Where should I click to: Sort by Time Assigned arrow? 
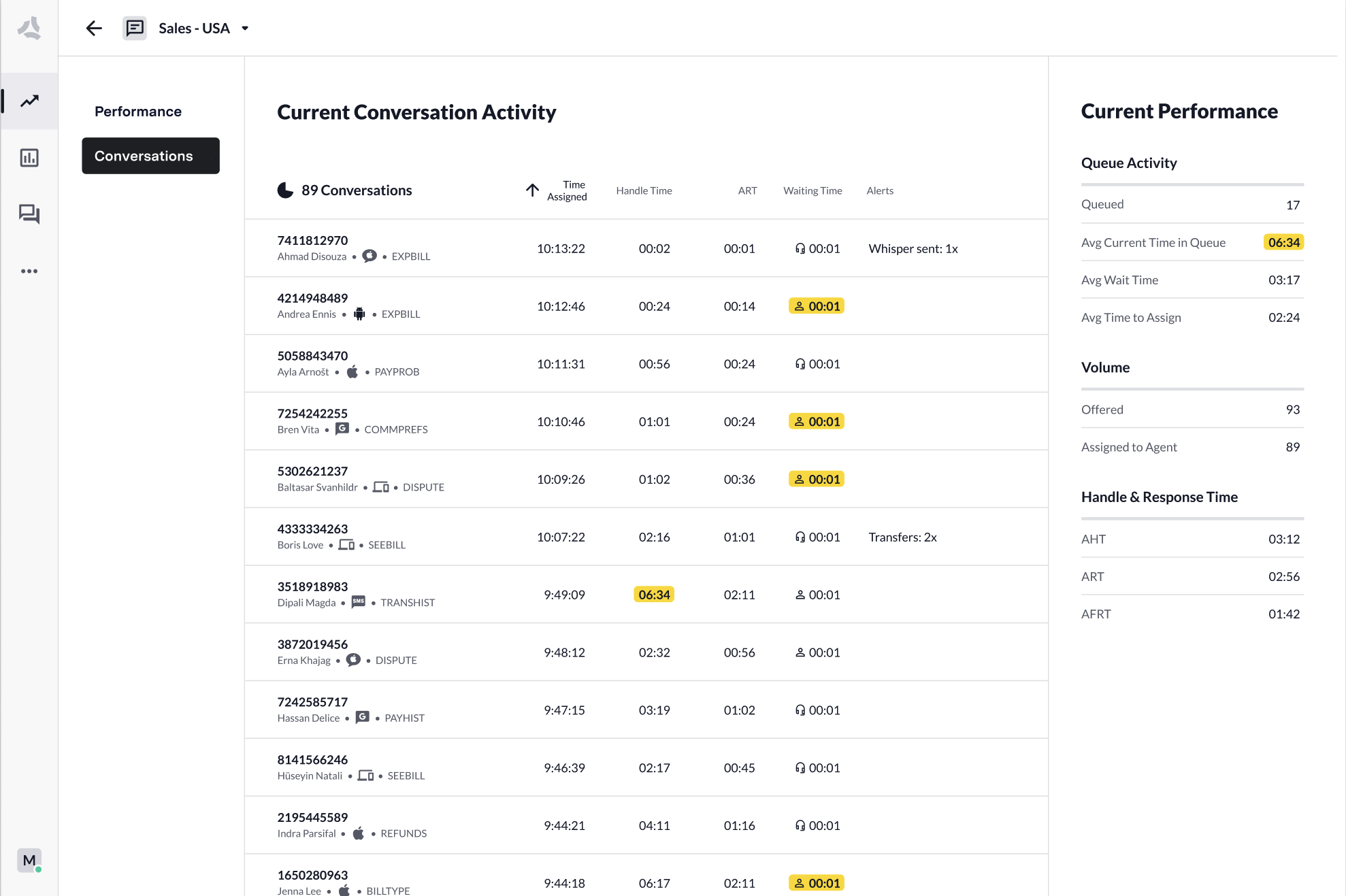532,190
